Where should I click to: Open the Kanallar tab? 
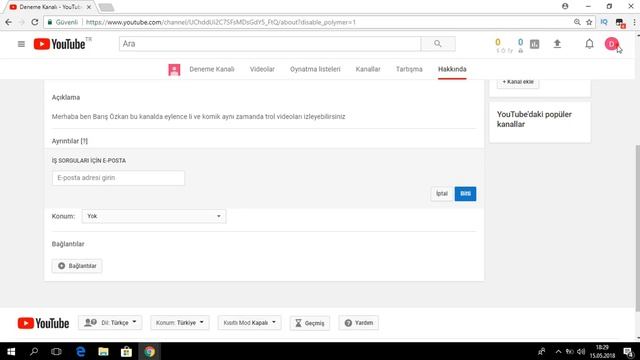tap(368, 69)
